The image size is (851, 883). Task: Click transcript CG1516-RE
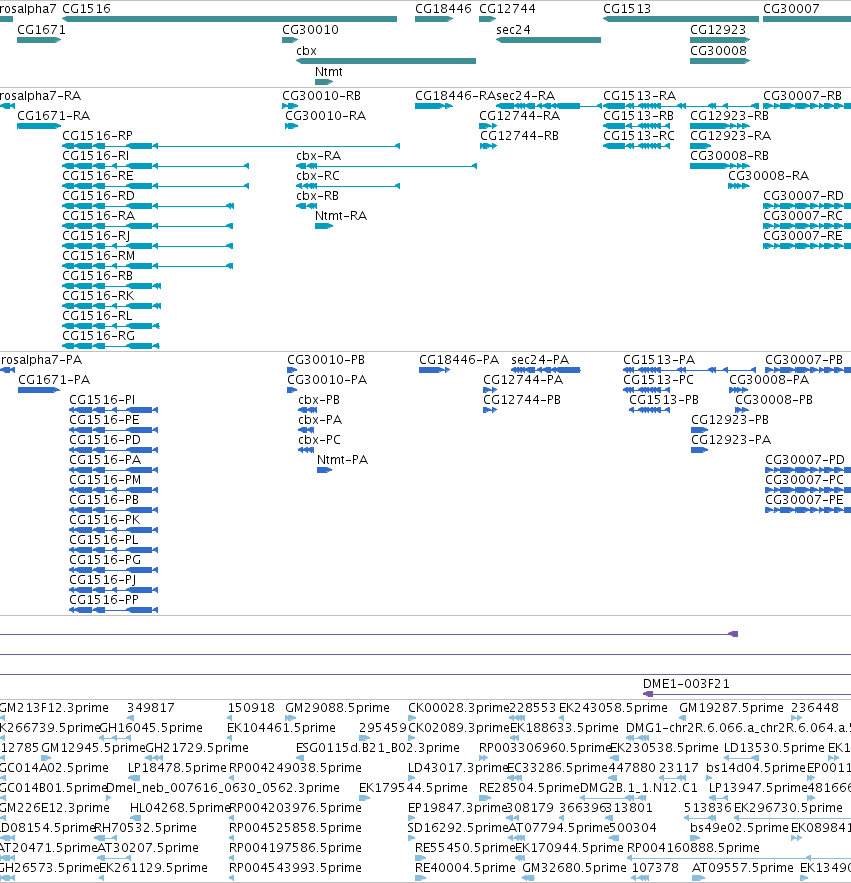point(98,176)
